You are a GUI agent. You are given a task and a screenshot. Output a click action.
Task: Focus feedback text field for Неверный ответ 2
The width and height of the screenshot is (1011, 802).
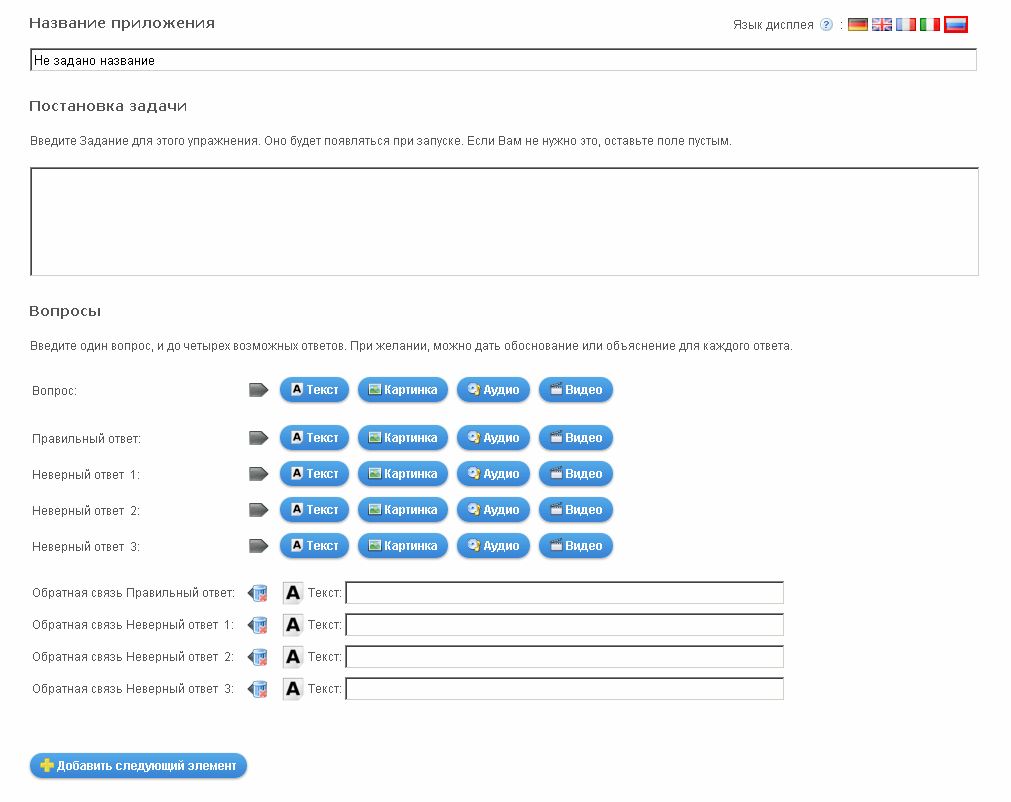click(x=565, y=657)
